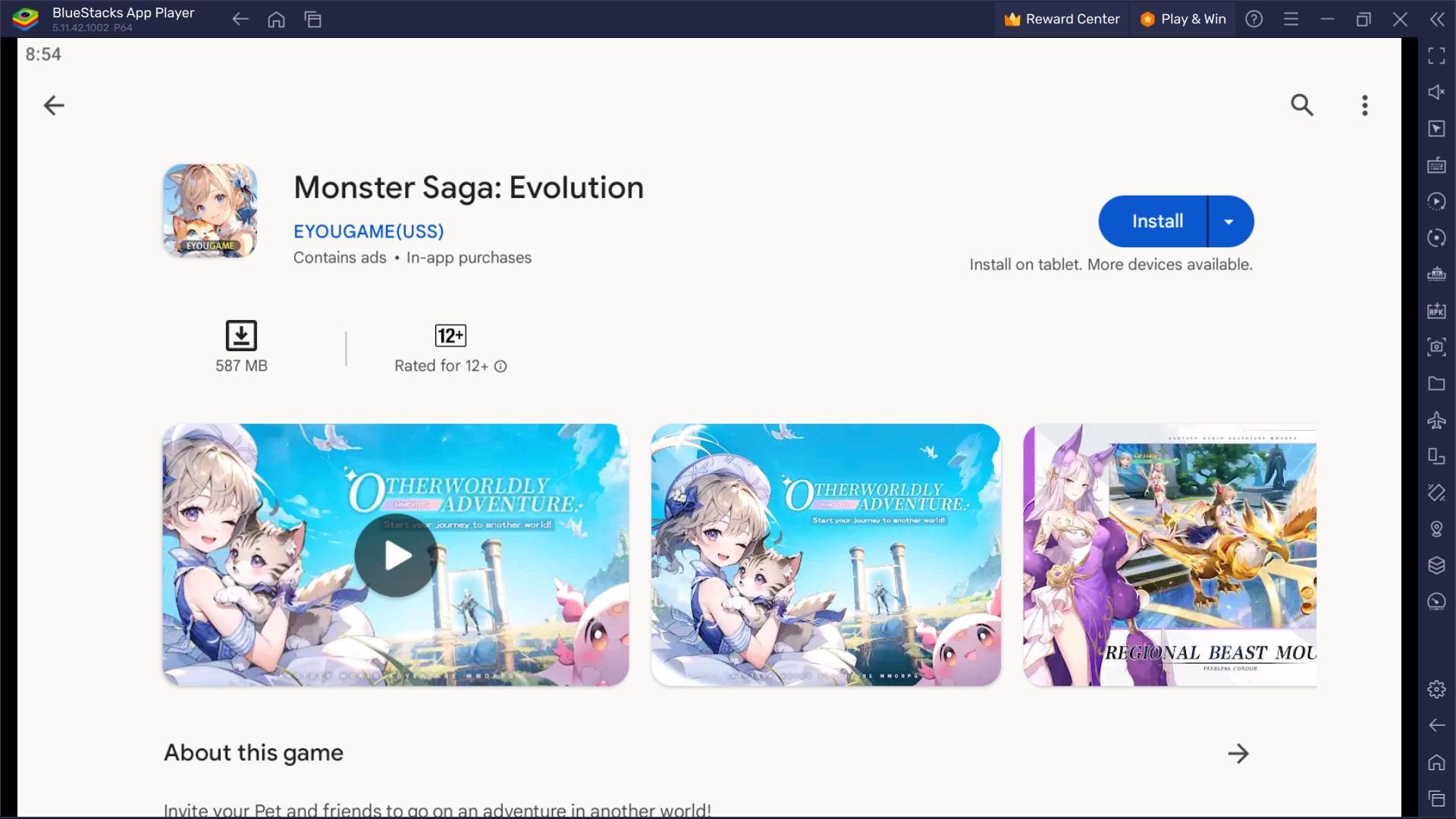Play the Monster Saga trailer video
This screenshot has height=819, width=1456.
point(394,555)
